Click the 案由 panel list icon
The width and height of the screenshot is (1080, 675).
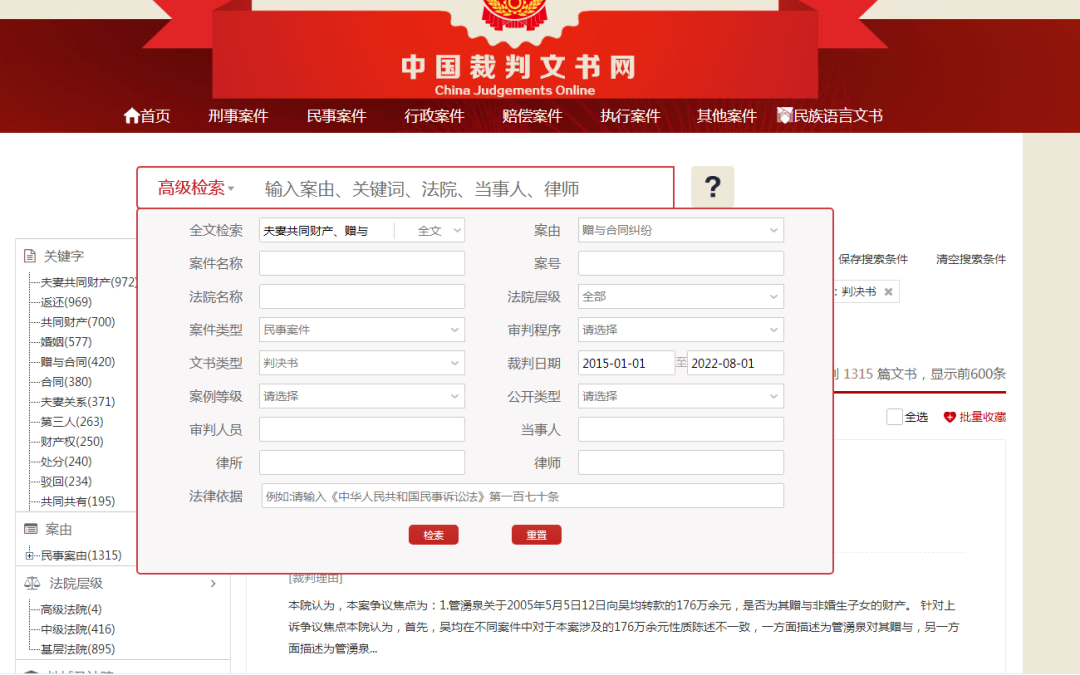coord(31,529)
